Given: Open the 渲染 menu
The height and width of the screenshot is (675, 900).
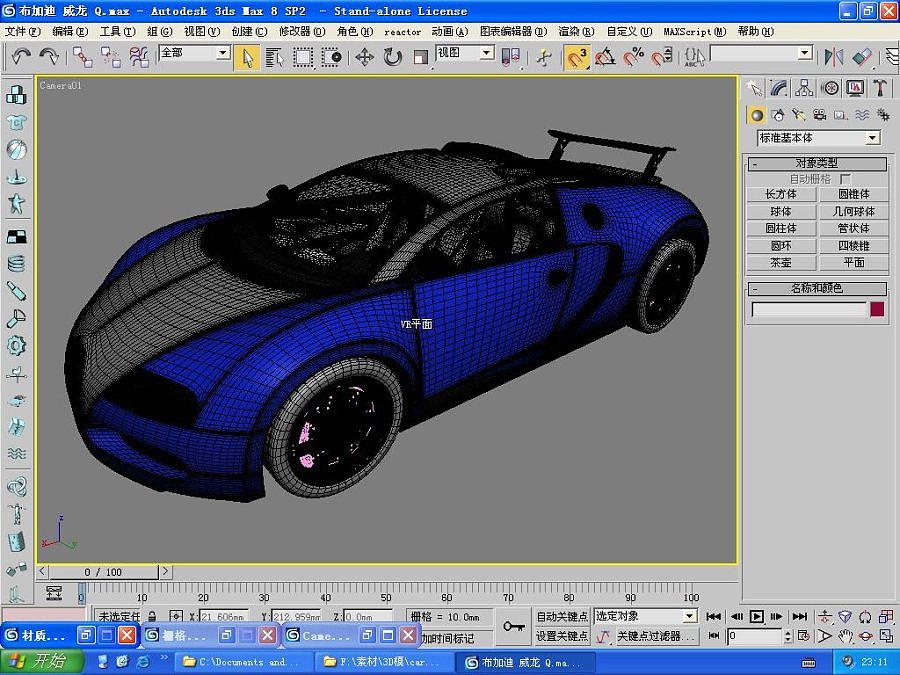Looking at the screenshot, I should point(576,32).
